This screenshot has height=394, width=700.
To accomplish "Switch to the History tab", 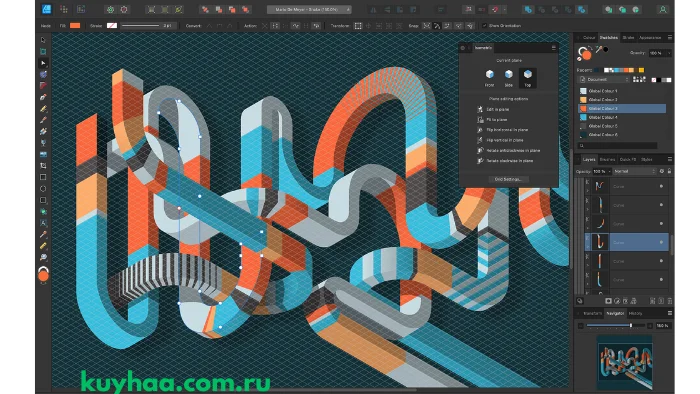I will click(635, 313).
